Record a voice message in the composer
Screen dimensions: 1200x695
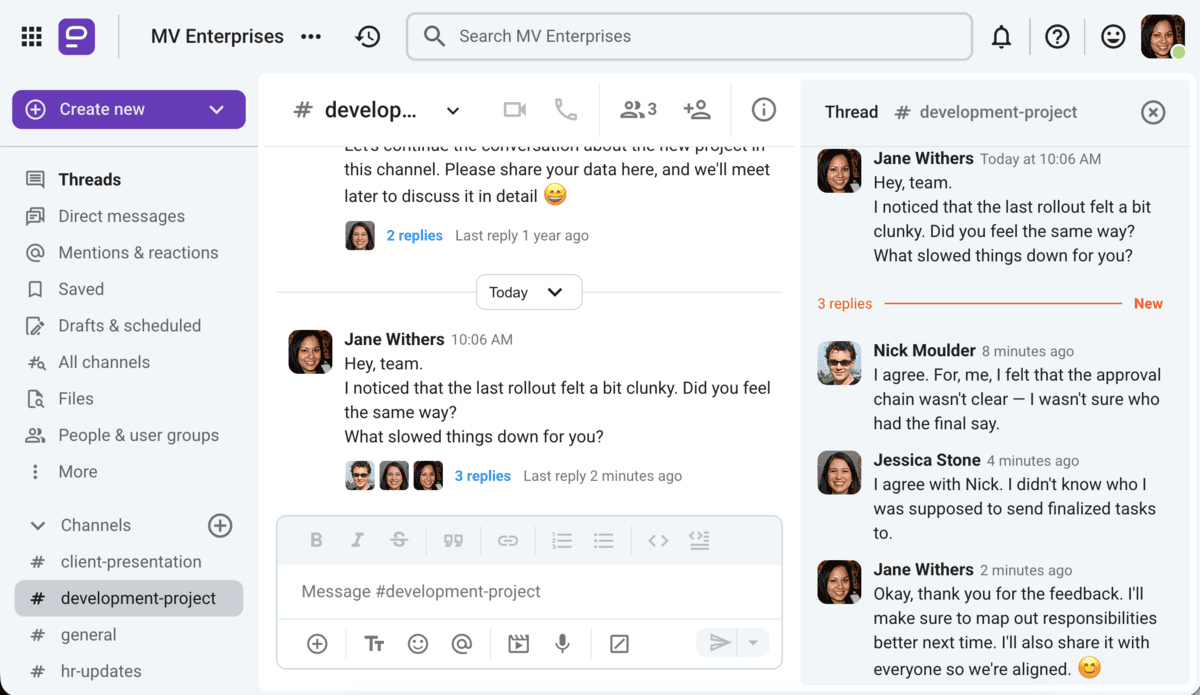pos(562,643)
